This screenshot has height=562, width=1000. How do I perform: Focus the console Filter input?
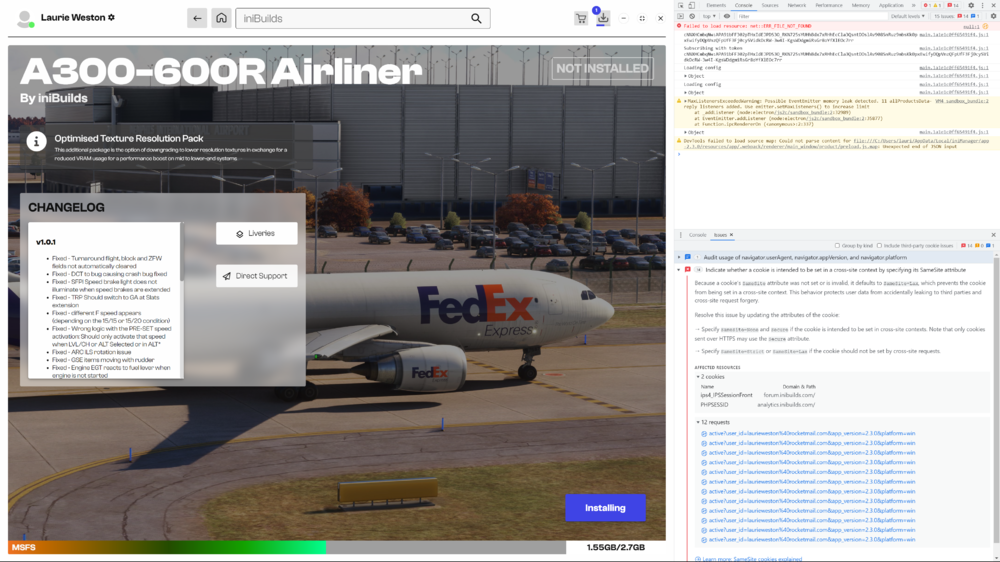[810, 16]
